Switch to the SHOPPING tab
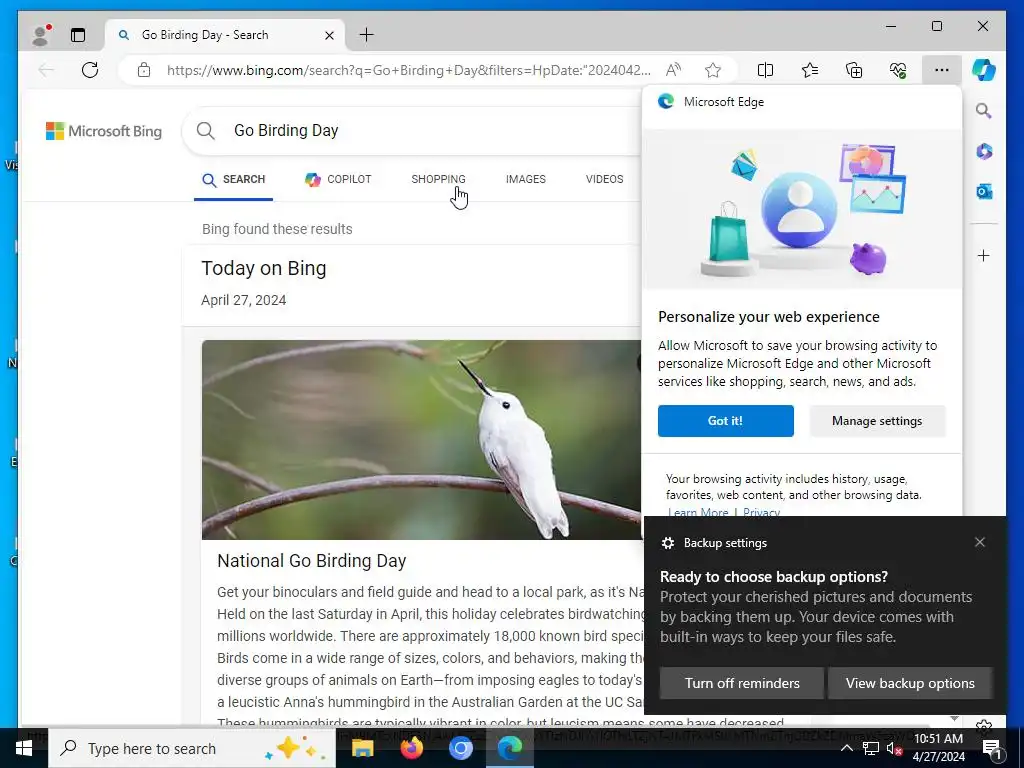Screen dimensions: 1024x768 (x=438, y=180)
